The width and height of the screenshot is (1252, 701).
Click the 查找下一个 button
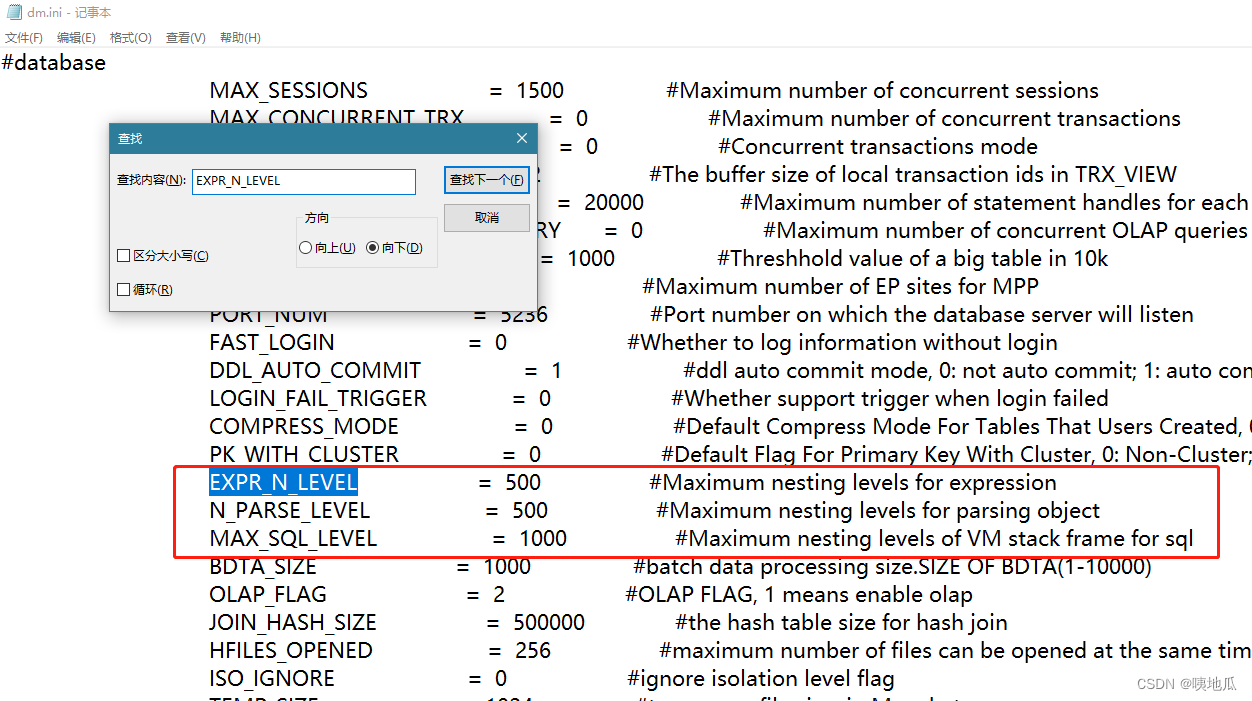click(486, 180)
